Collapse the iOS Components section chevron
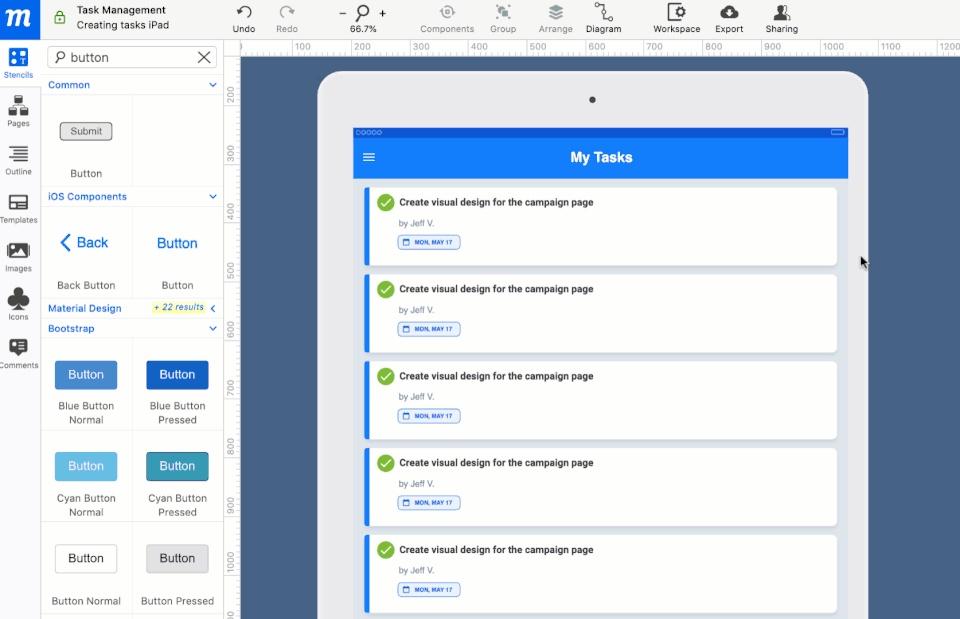 tap(212, 197)
